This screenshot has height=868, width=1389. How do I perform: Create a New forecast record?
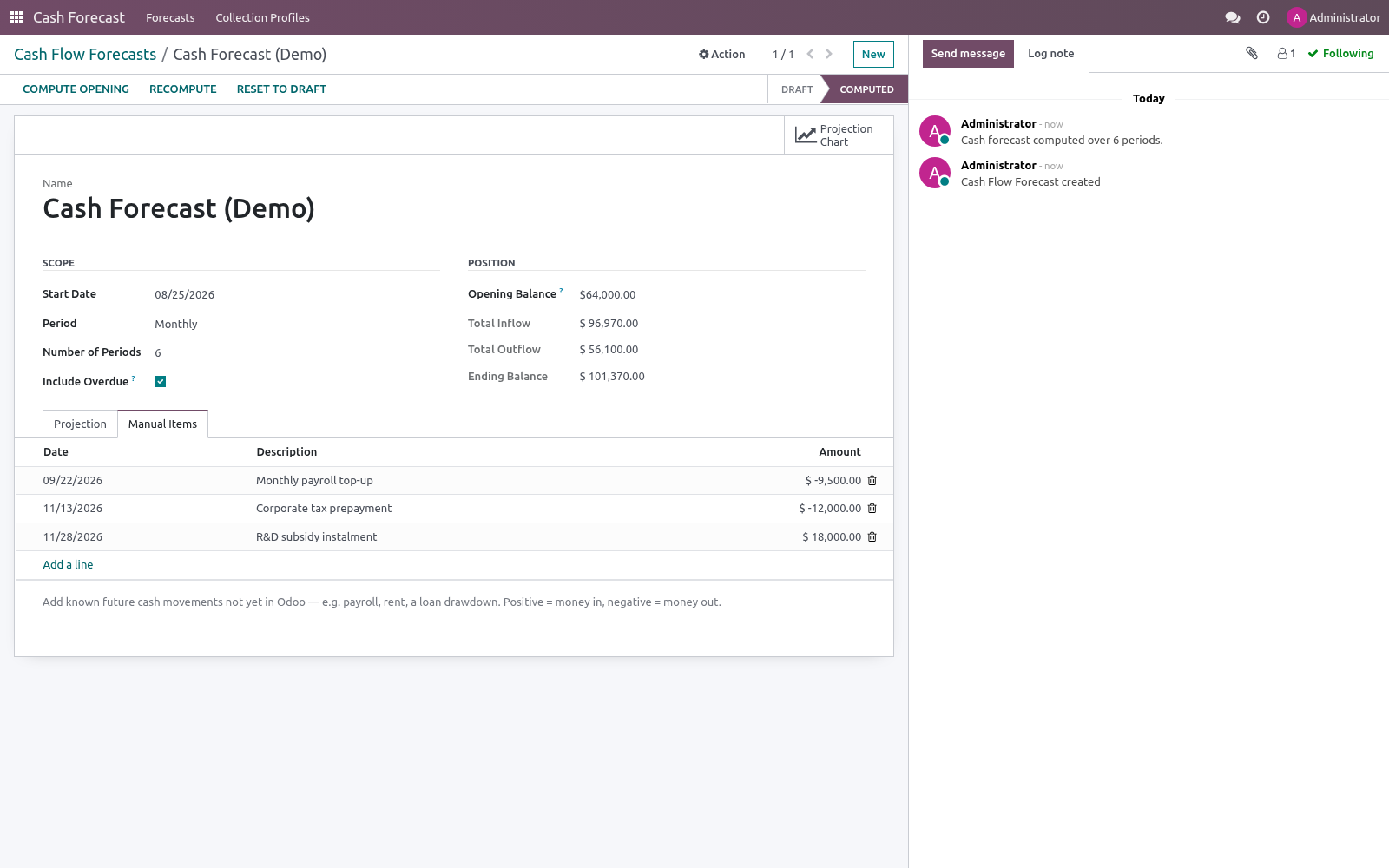point(873,54)
